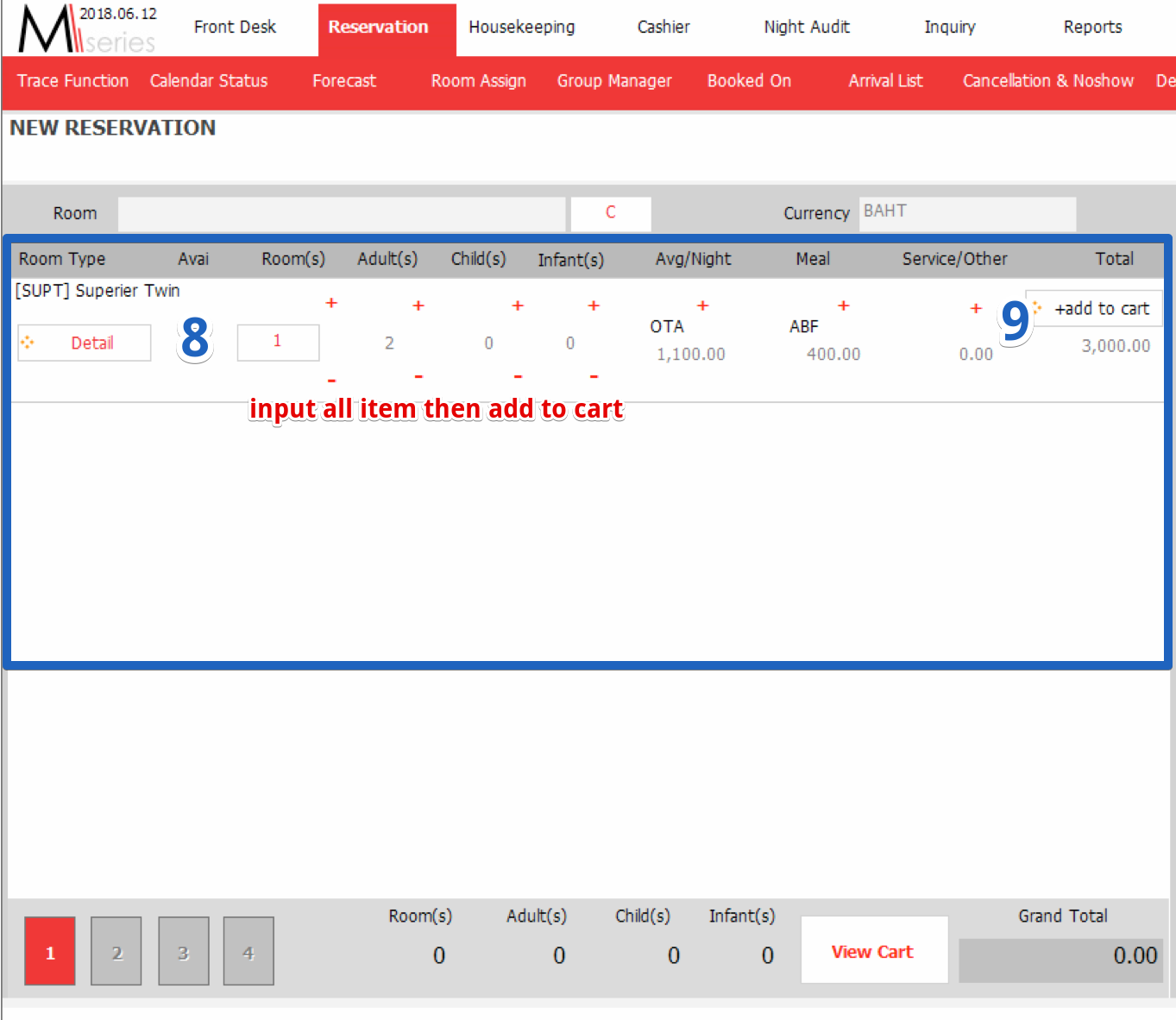Decrease Infant(s) with minus

click(x=594, y=376)
